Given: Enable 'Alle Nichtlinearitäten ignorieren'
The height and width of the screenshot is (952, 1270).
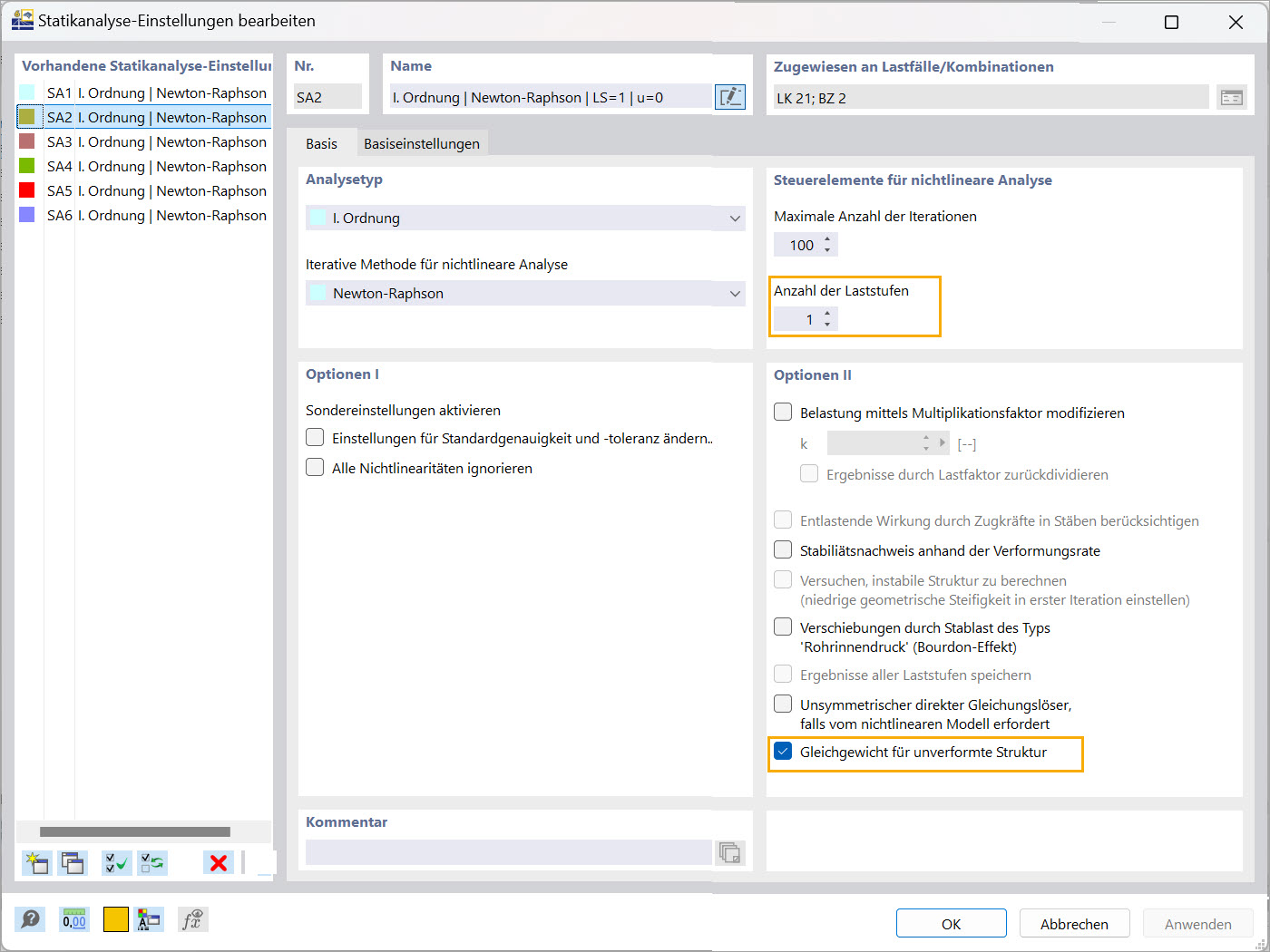Looking at the screenshot, I should click(315, 467).
